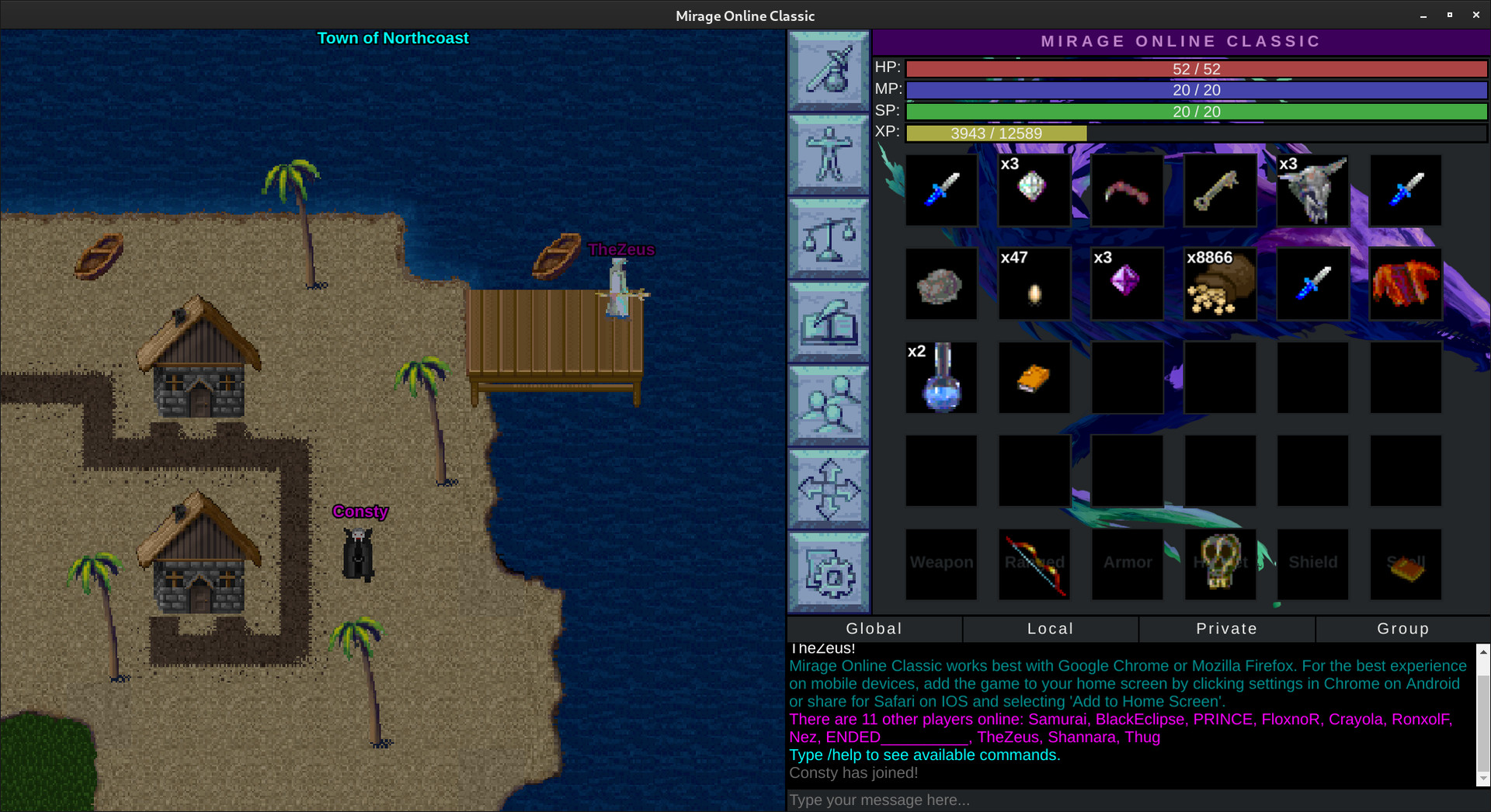1491x812 pixels.
Task: Open the settings gear icon
Action: pyautogui.click(x=829, y=573)
